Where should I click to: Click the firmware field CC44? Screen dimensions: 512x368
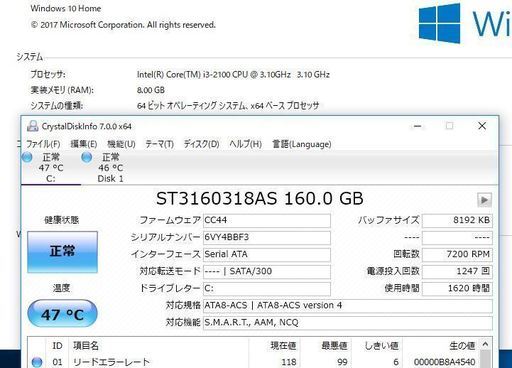[267, 220]
